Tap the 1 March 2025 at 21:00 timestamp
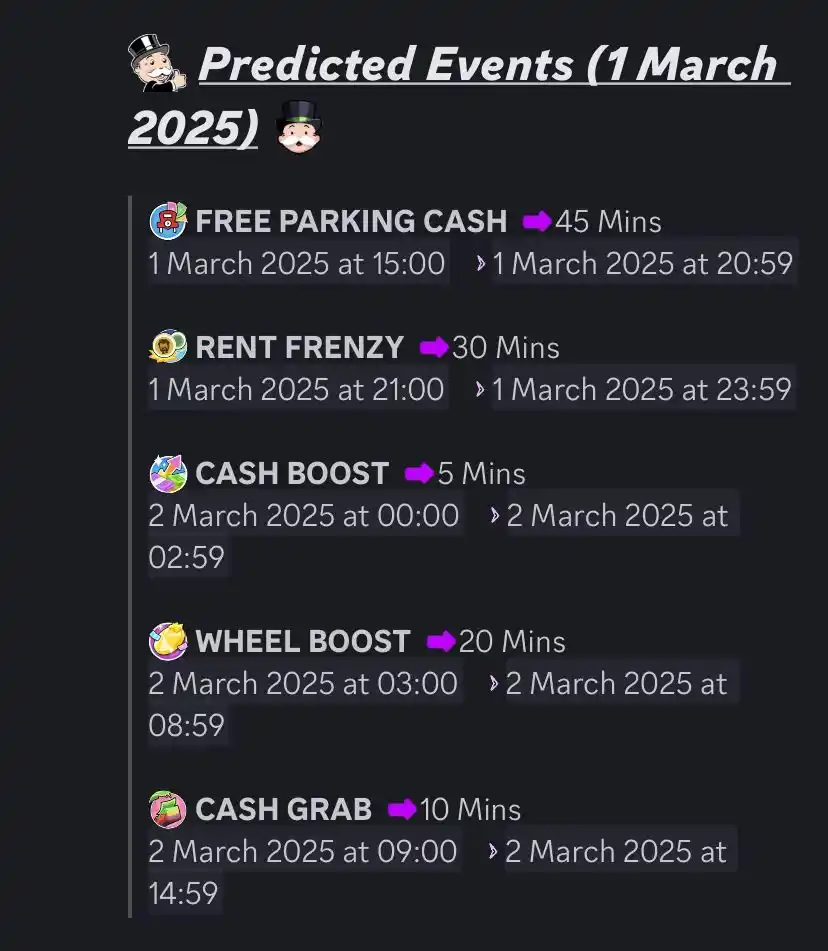 (297, 389)
